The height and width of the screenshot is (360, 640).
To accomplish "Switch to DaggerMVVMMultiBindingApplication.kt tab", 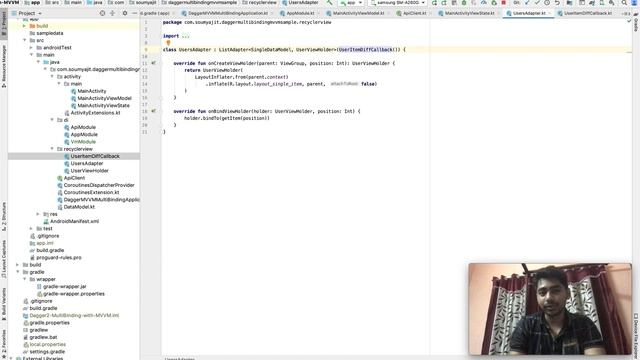I will pos(225,13).
